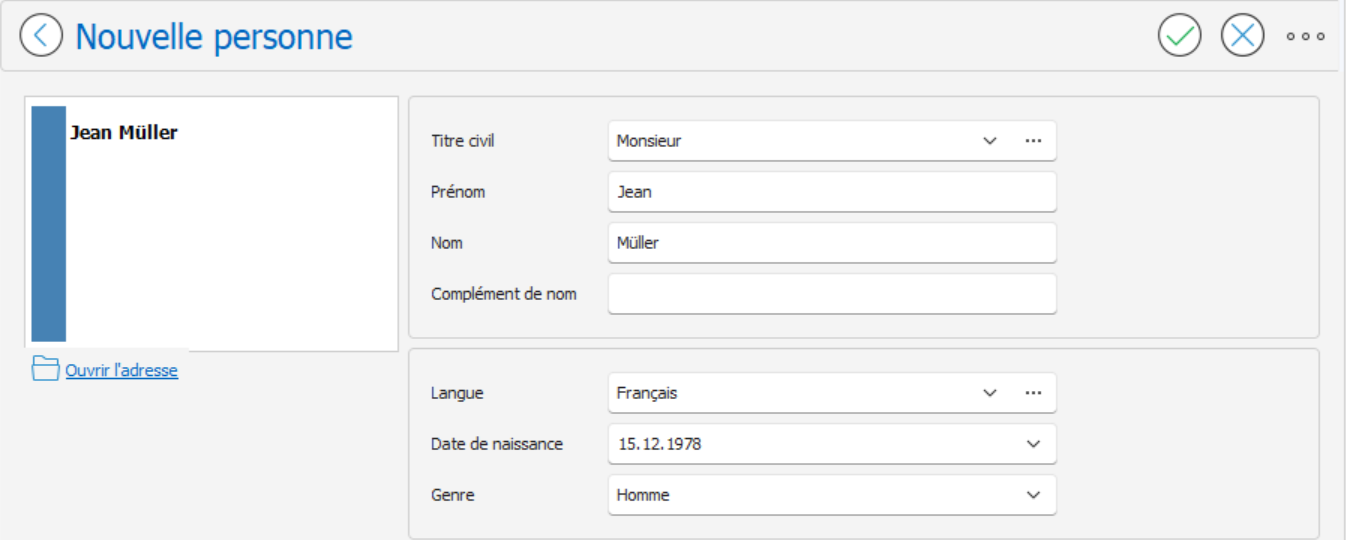
Task: Click the blue color bar in address card
Action: (49, 224)
